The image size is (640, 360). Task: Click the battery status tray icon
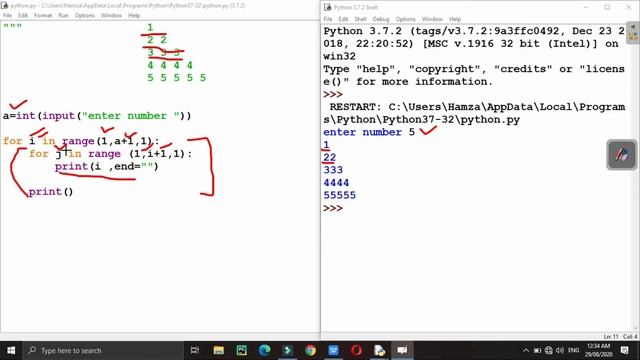[x=537, y=350]
